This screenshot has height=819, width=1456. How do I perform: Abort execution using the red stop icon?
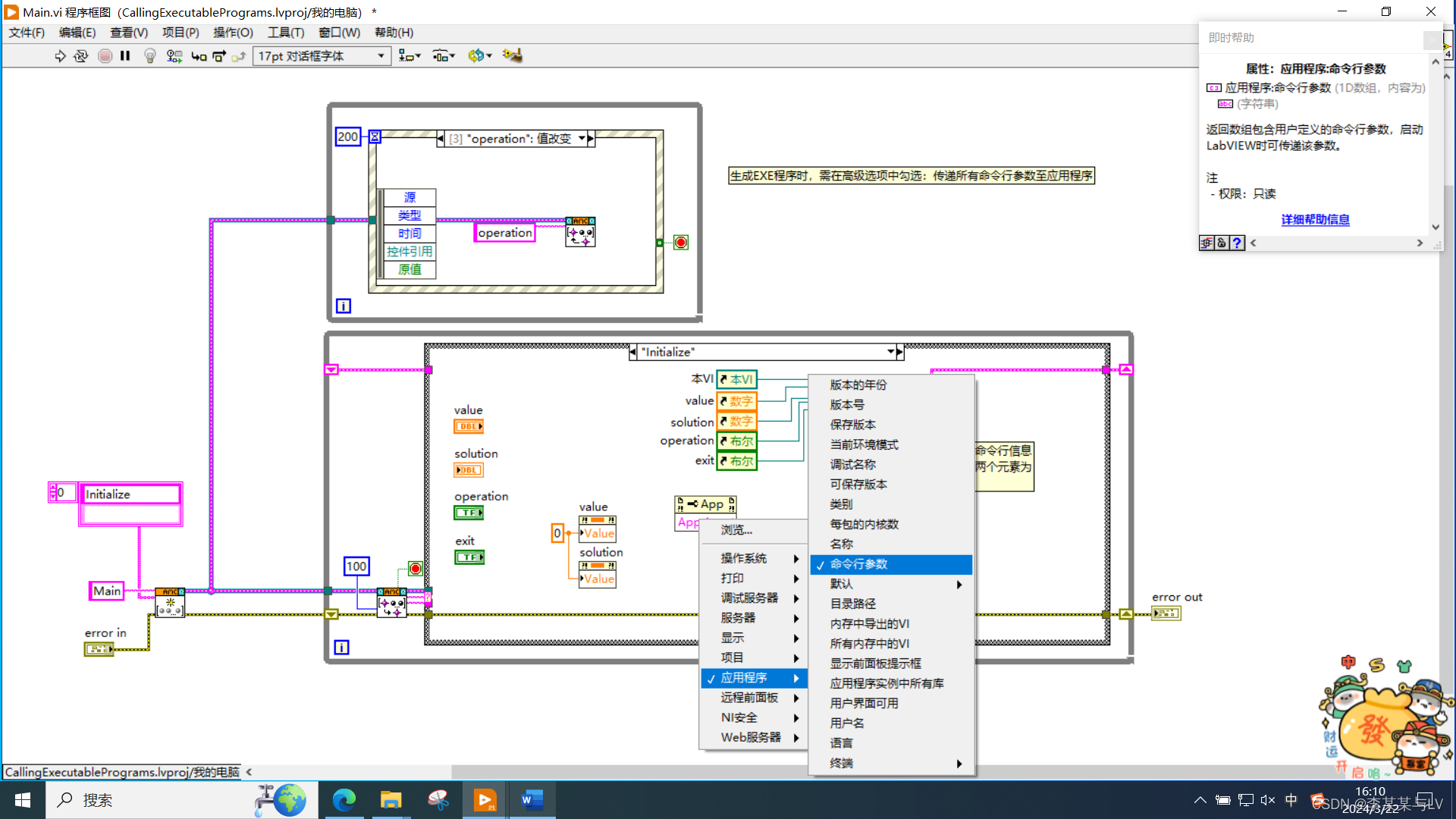pos(105,55)
